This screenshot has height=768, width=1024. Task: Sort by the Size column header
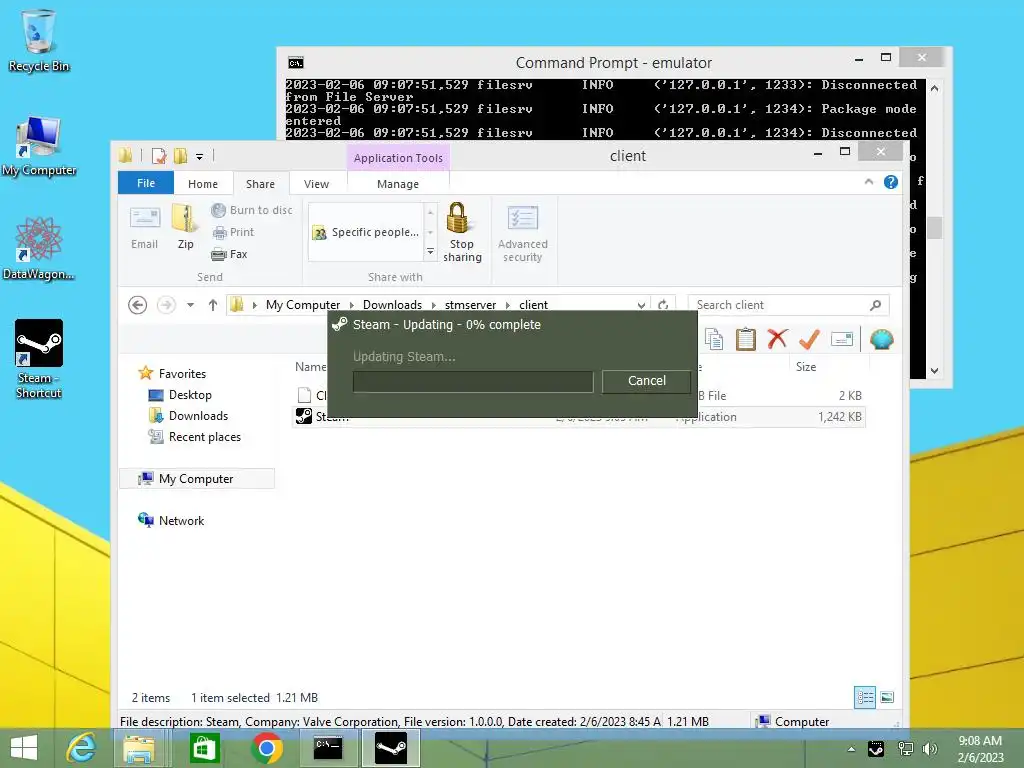click(x=806, y=367)
